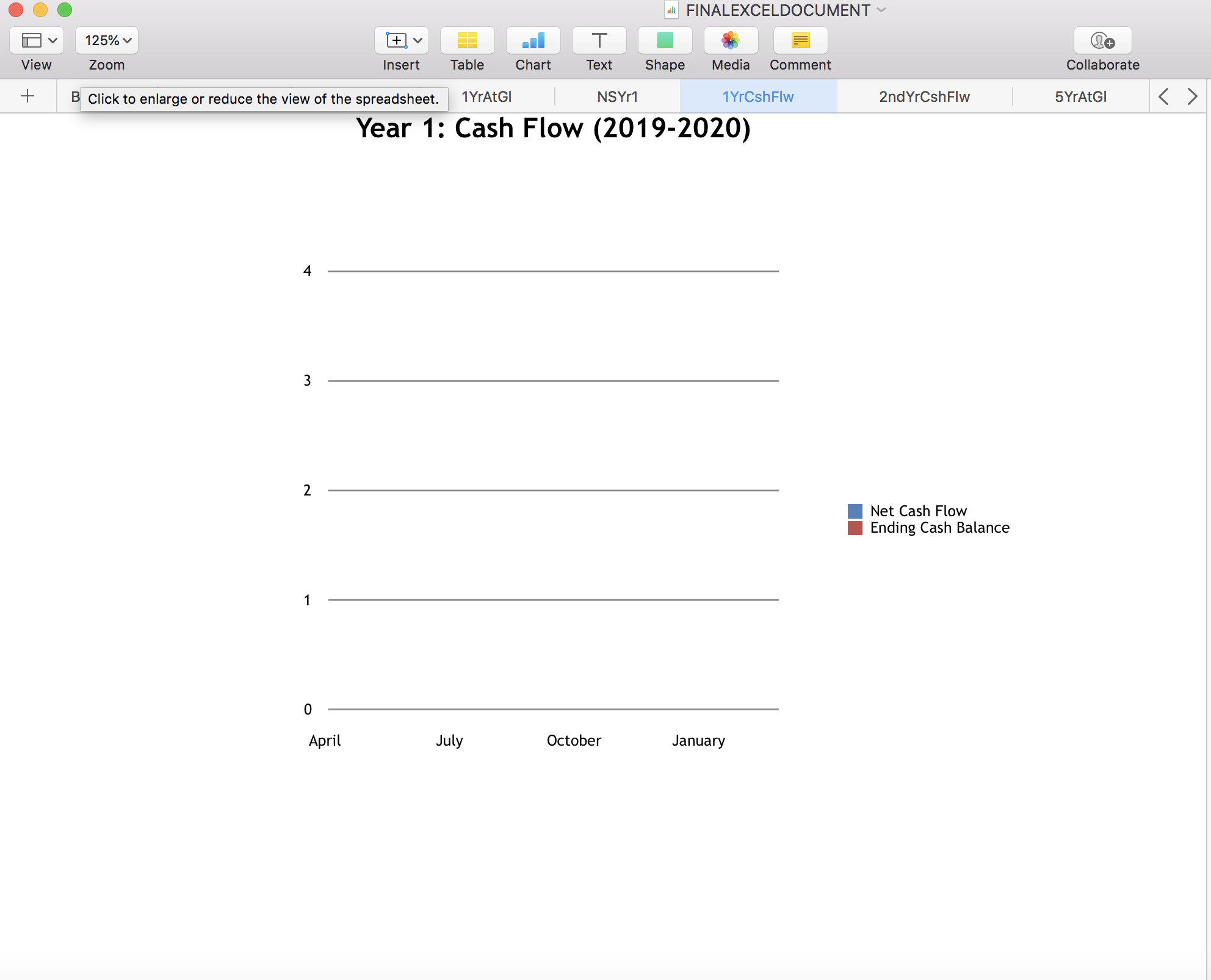1211x980 pixels.
Task: Select the 1YrCshFlw sheet tab
Action: [758, 96]
